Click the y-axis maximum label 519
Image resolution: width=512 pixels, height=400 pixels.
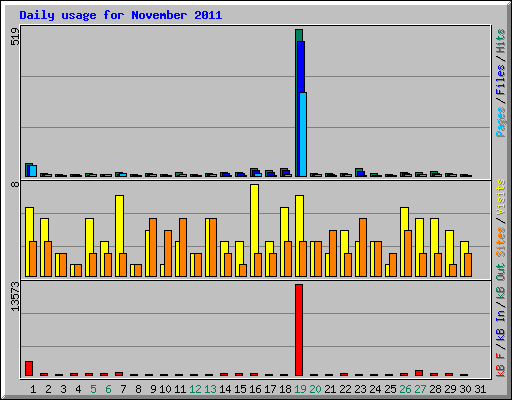(15, 37)
